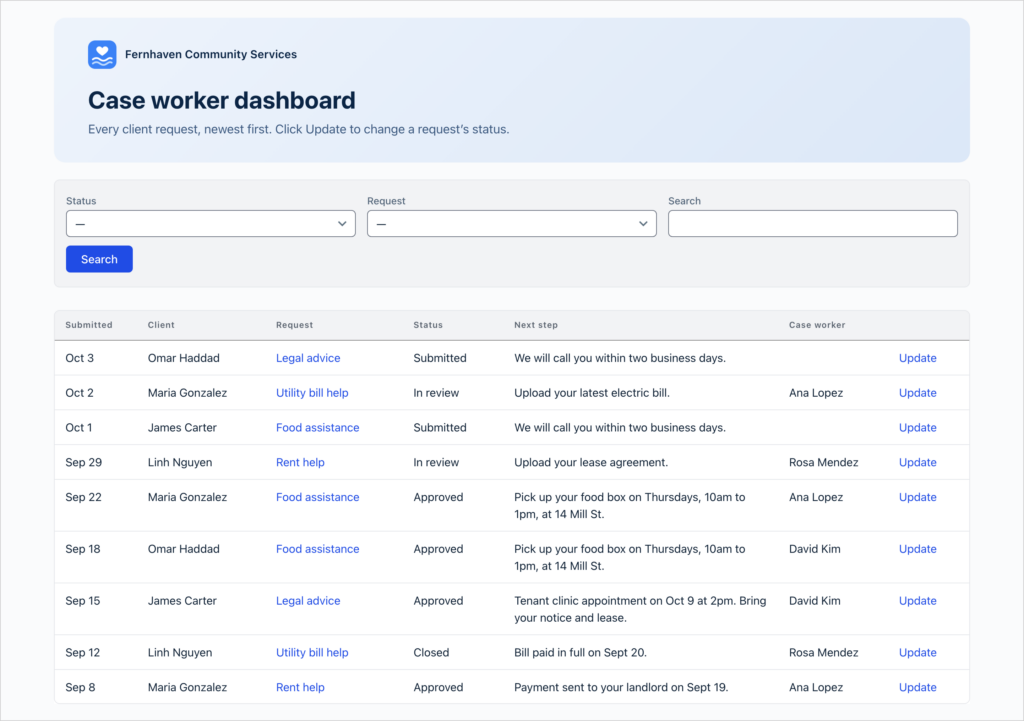Open Rent help request from Sep 8

click(300, 687)
